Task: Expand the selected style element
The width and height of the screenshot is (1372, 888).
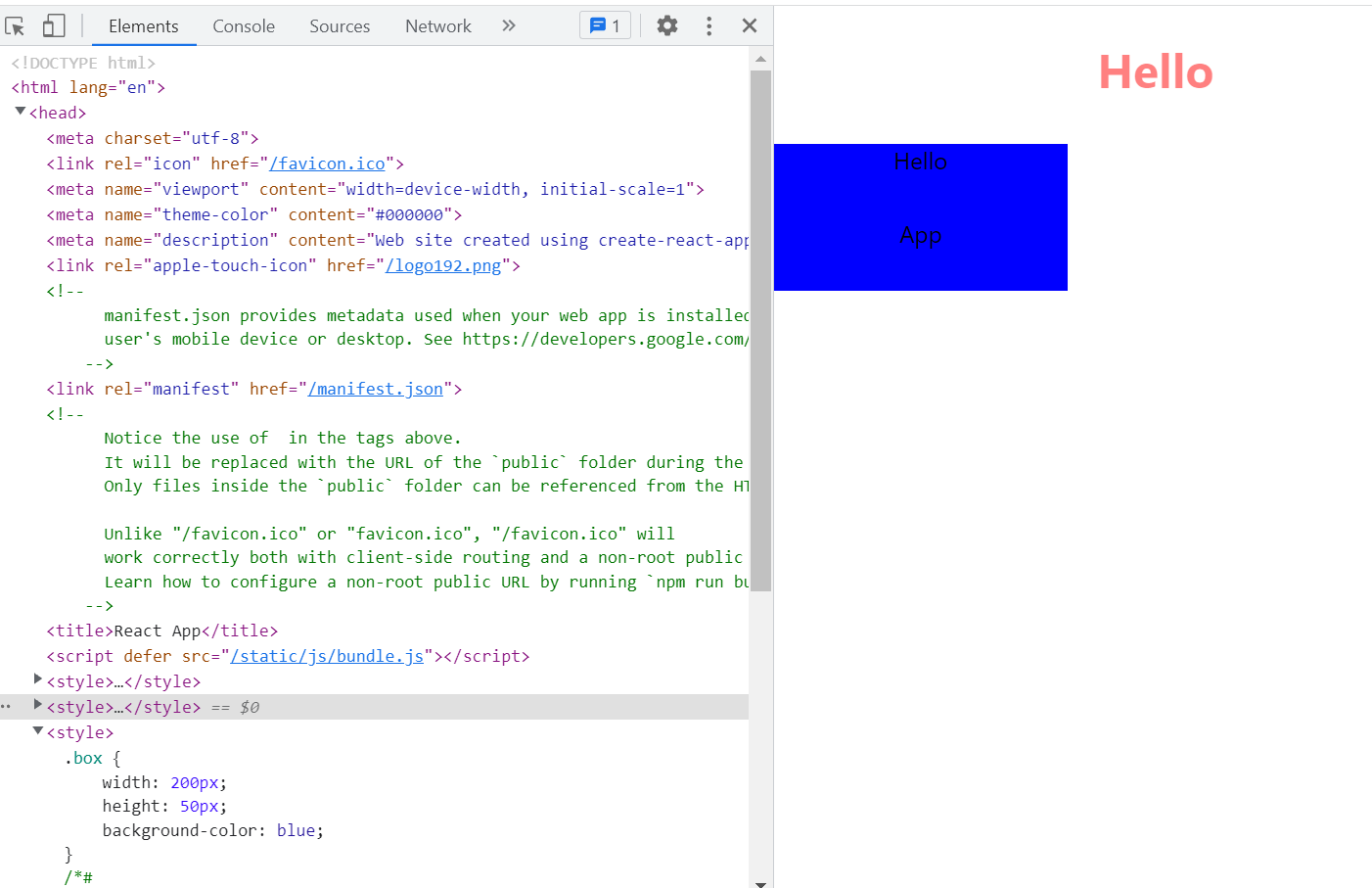Action: [x=38, y=704]
